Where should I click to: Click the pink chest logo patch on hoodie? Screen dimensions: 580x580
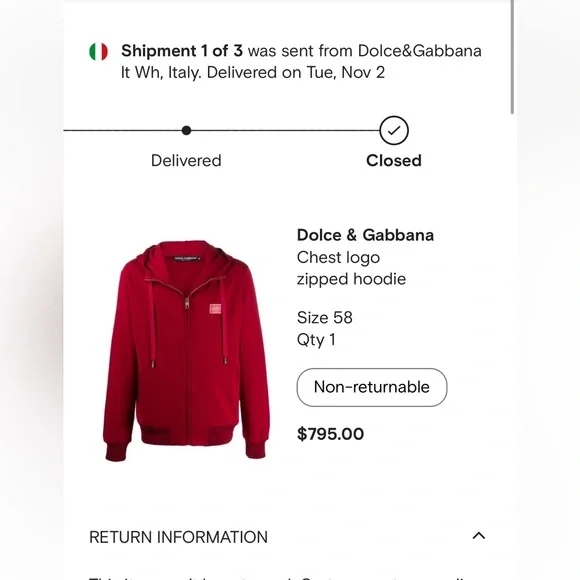[215, 309]
